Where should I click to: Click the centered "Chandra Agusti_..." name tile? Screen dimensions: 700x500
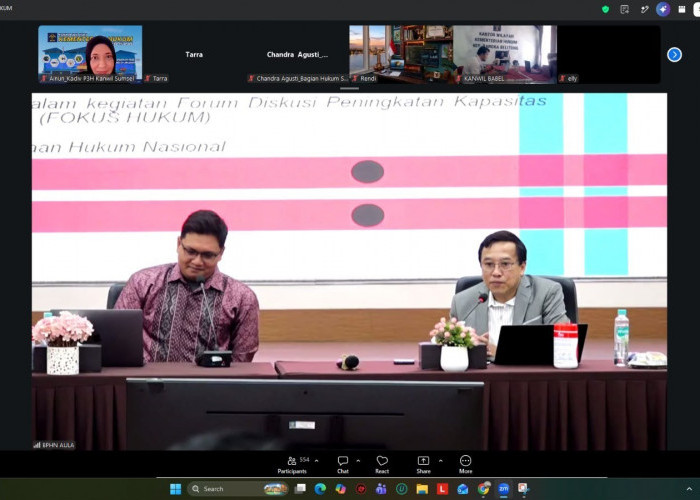pyautogui.click(x=297, y=54)
